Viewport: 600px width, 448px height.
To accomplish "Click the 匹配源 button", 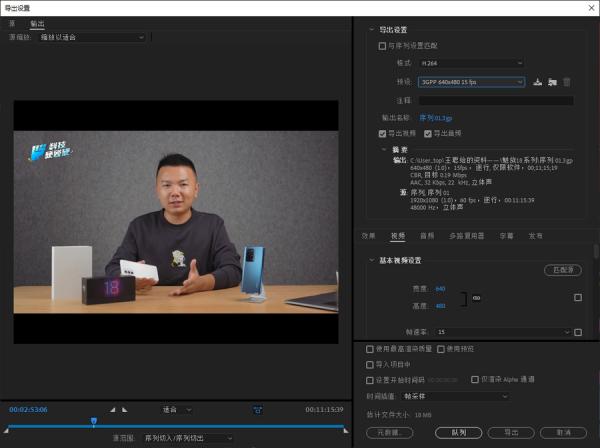I will 562,270.
